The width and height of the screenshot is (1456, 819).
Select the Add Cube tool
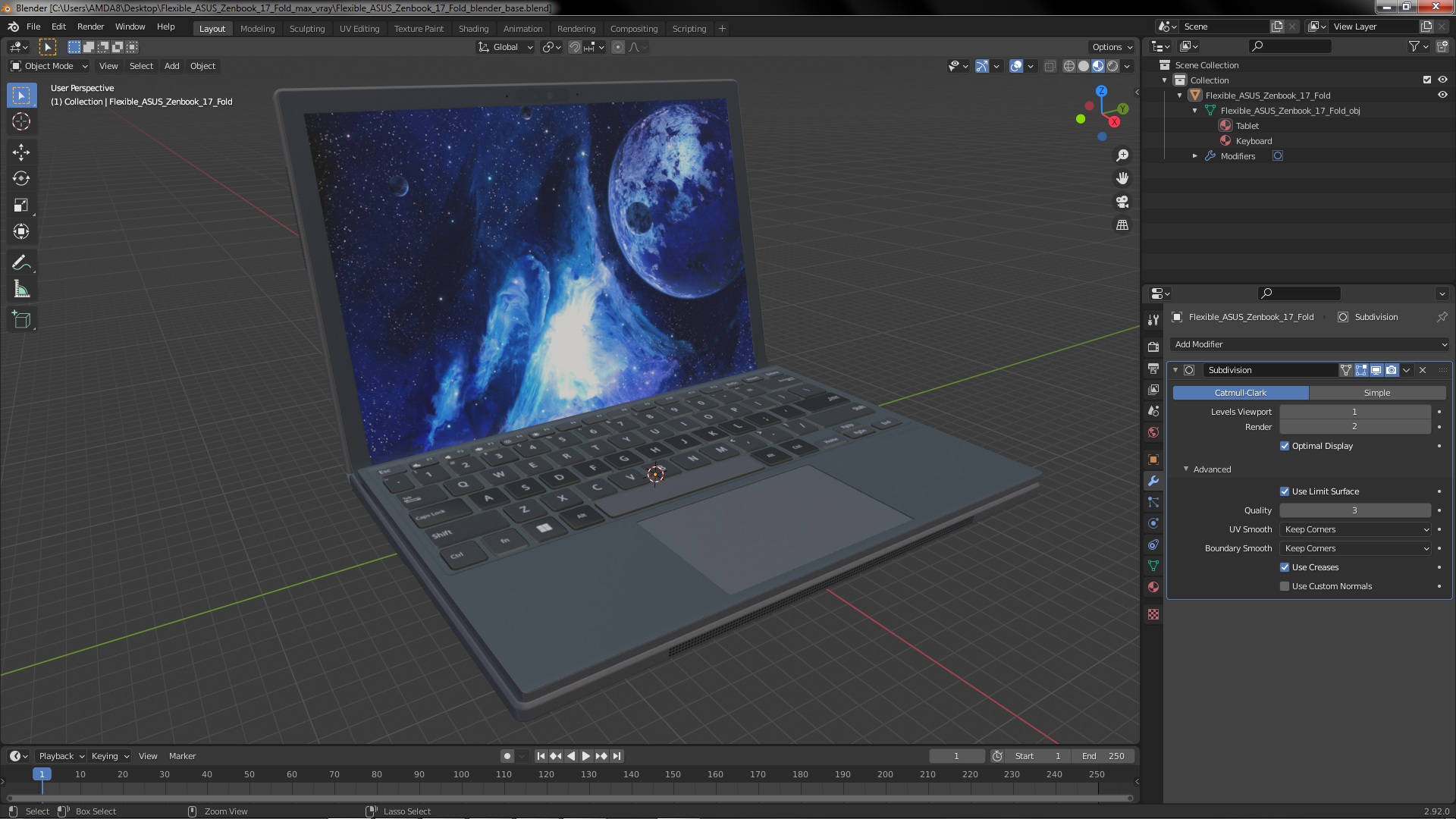[x=21, y=321]
